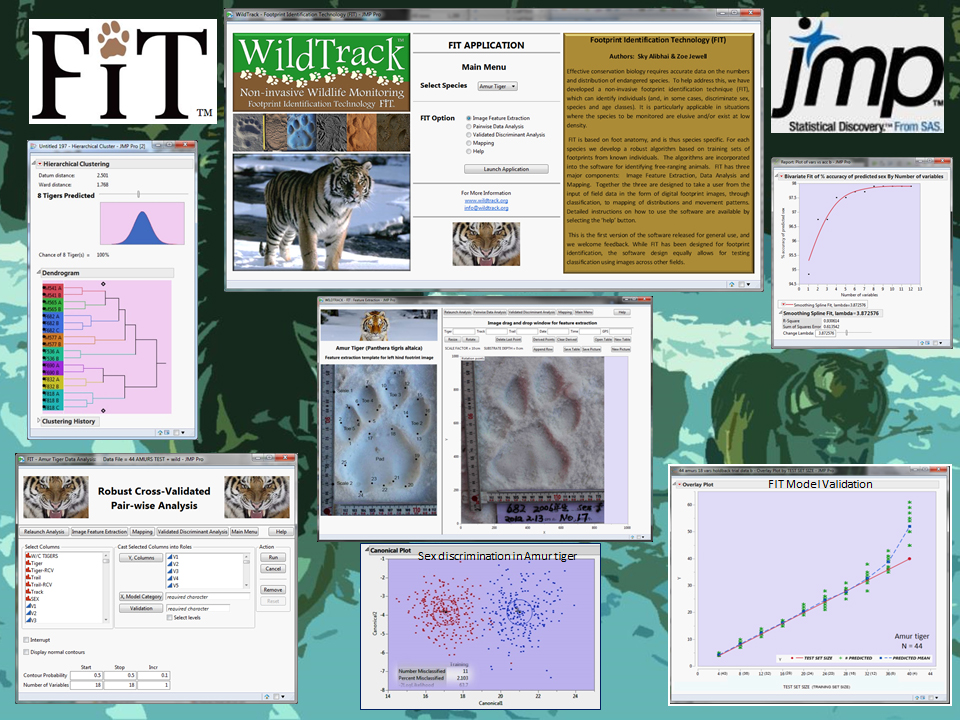Click the Tiger input field in Feature Extraction
This screenshot has height=720, width=960.
coord(463,331)
